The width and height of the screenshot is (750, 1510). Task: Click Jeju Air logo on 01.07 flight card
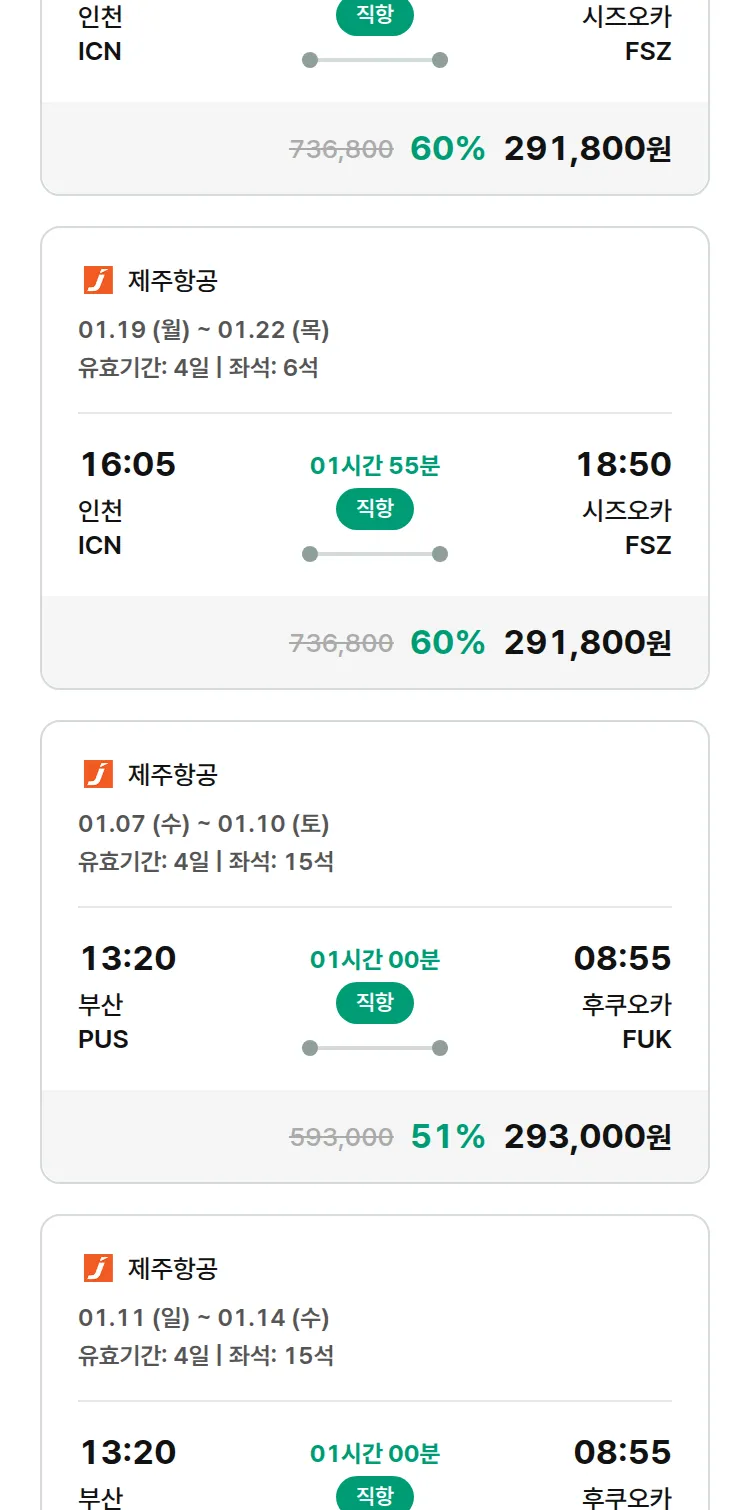(x=98, y=775)
